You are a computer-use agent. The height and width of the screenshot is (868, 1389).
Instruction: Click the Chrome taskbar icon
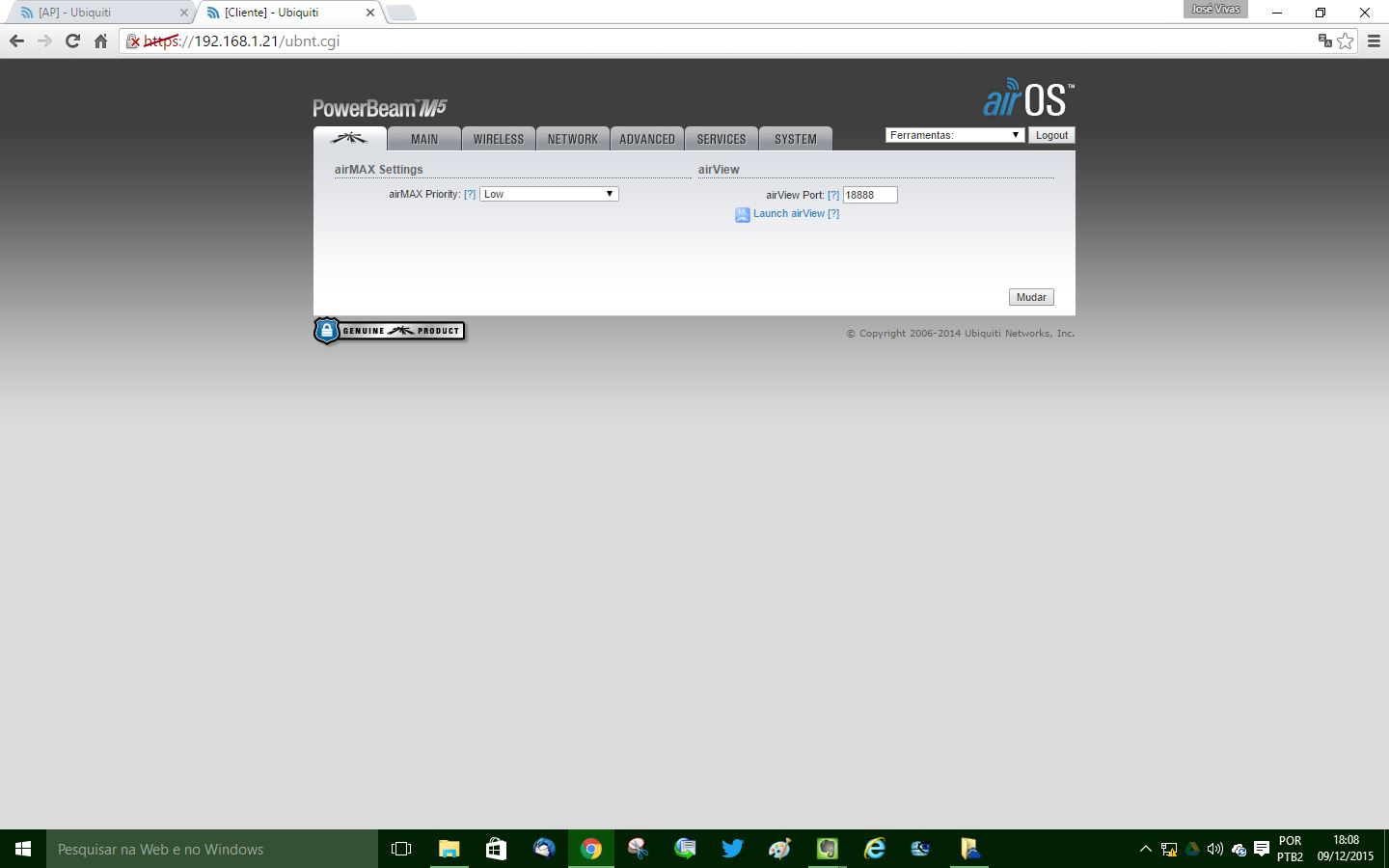tap(590, 849)
